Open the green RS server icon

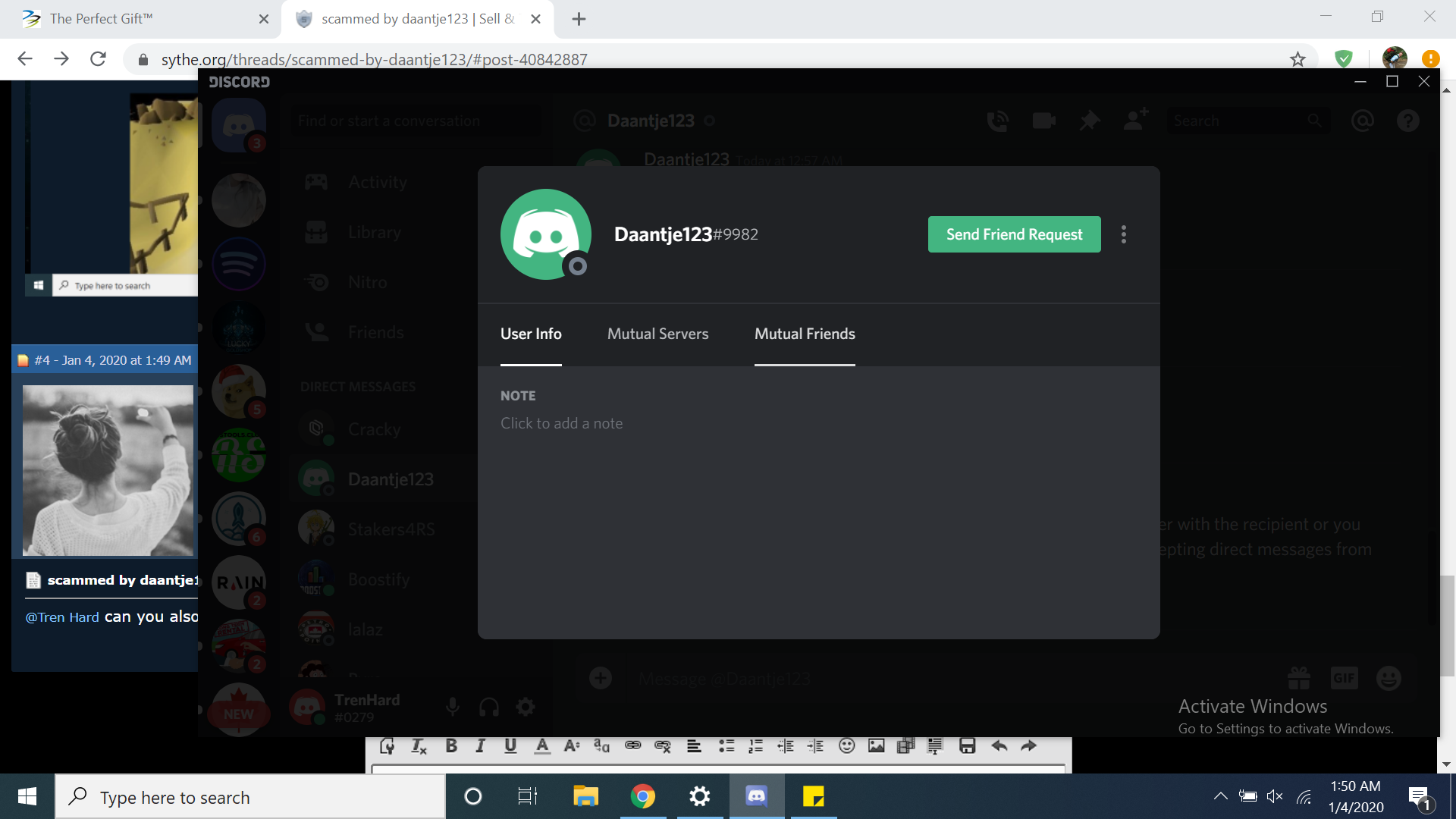click(239, 455)
